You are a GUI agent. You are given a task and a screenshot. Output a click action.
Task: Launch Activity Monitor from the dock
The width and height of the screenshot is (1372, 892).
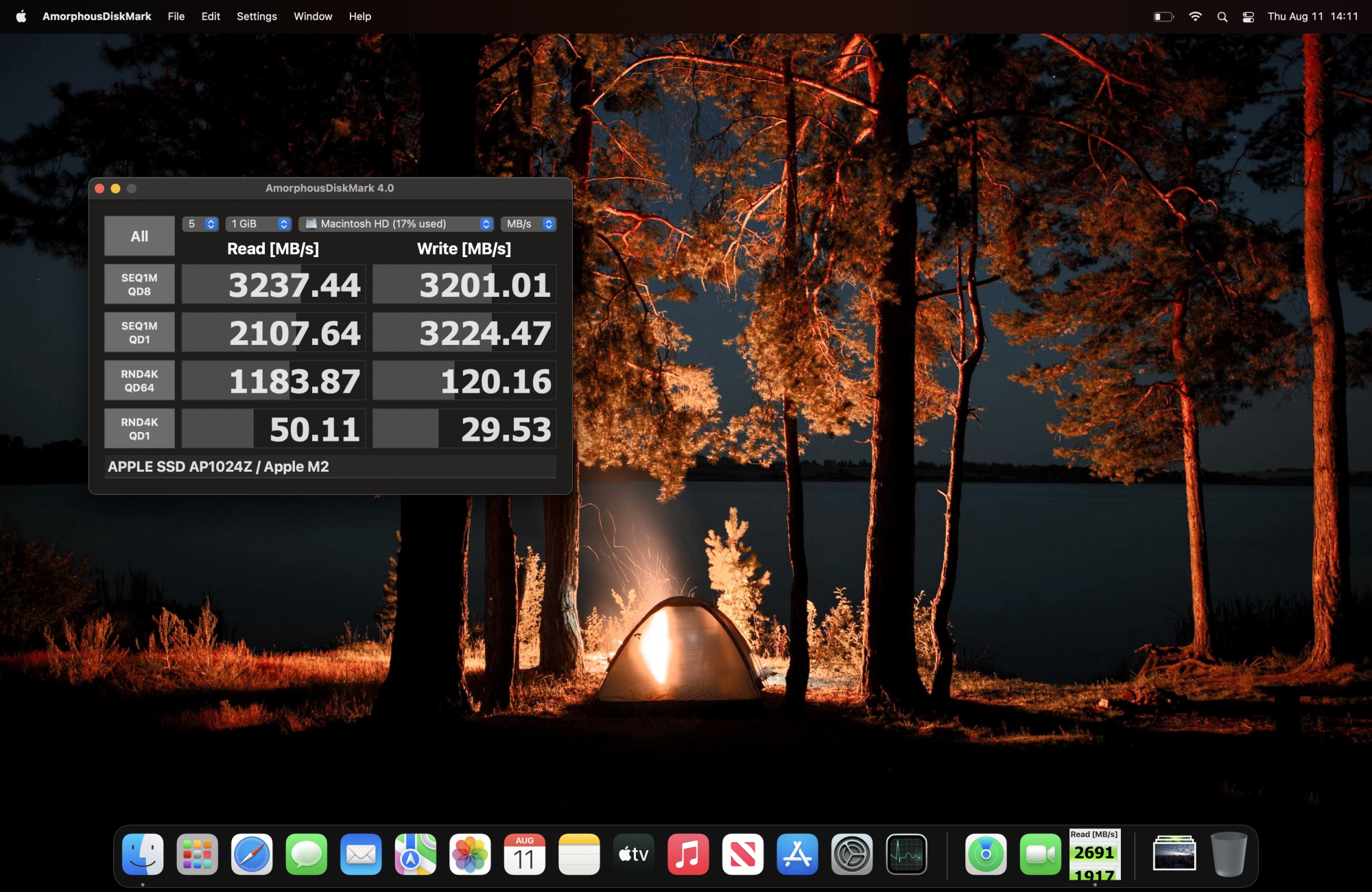(906, 854)
